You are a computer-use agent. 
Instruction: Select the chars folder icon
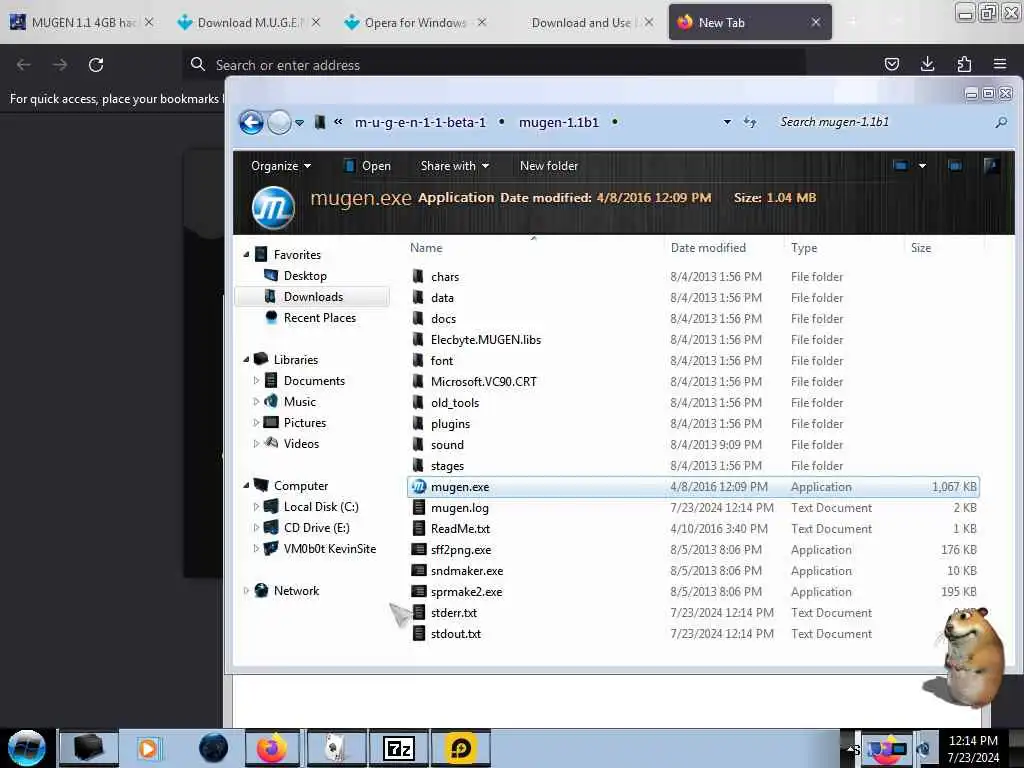coord(419,276)
